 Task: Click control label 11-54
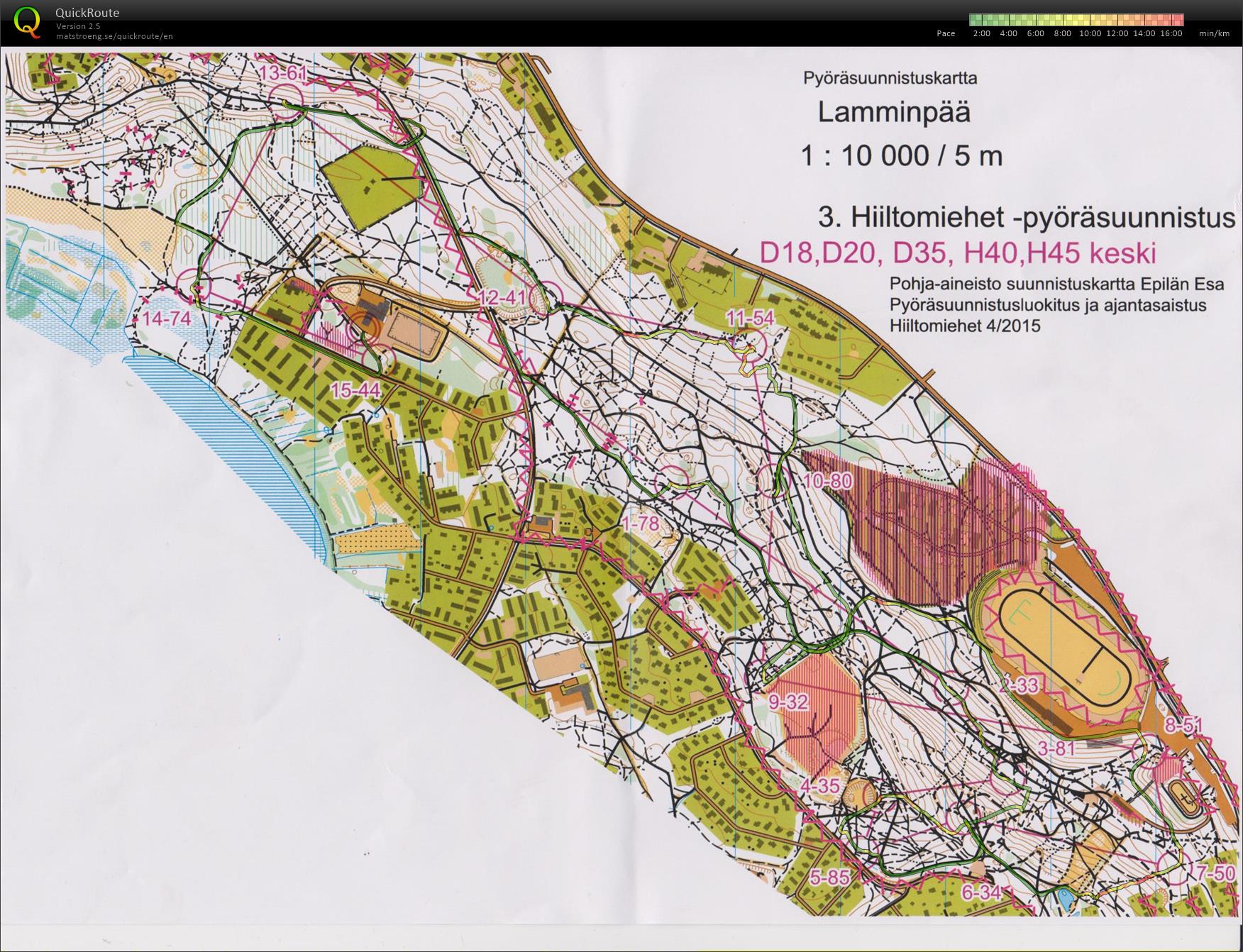[750, 319]
